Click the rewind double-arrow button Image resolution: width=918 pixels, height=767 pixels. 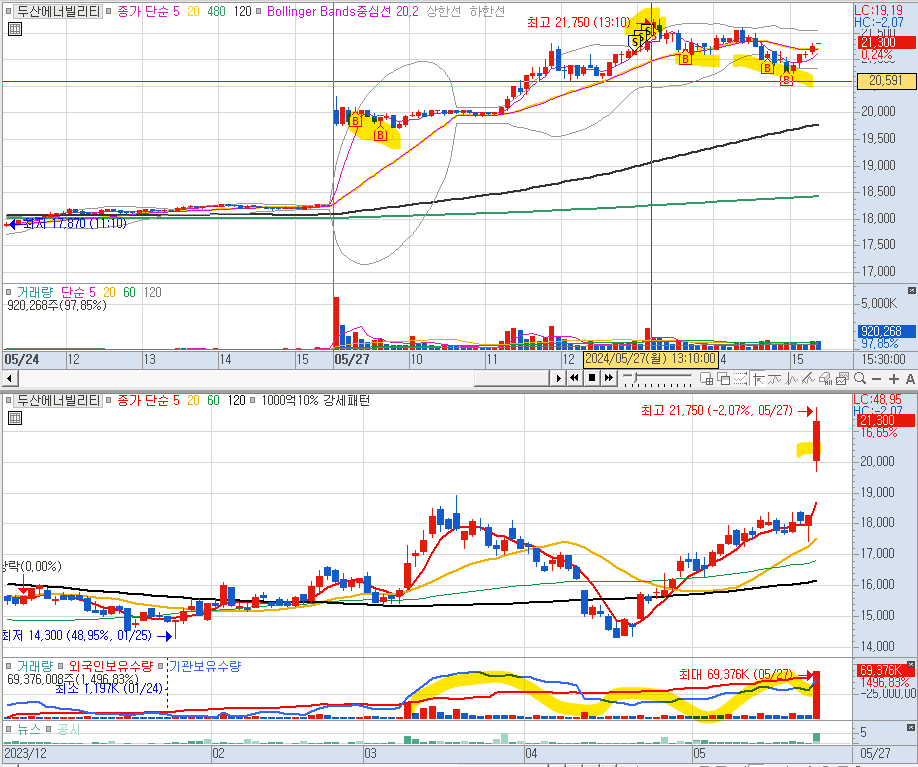click(x=575, y=378)
